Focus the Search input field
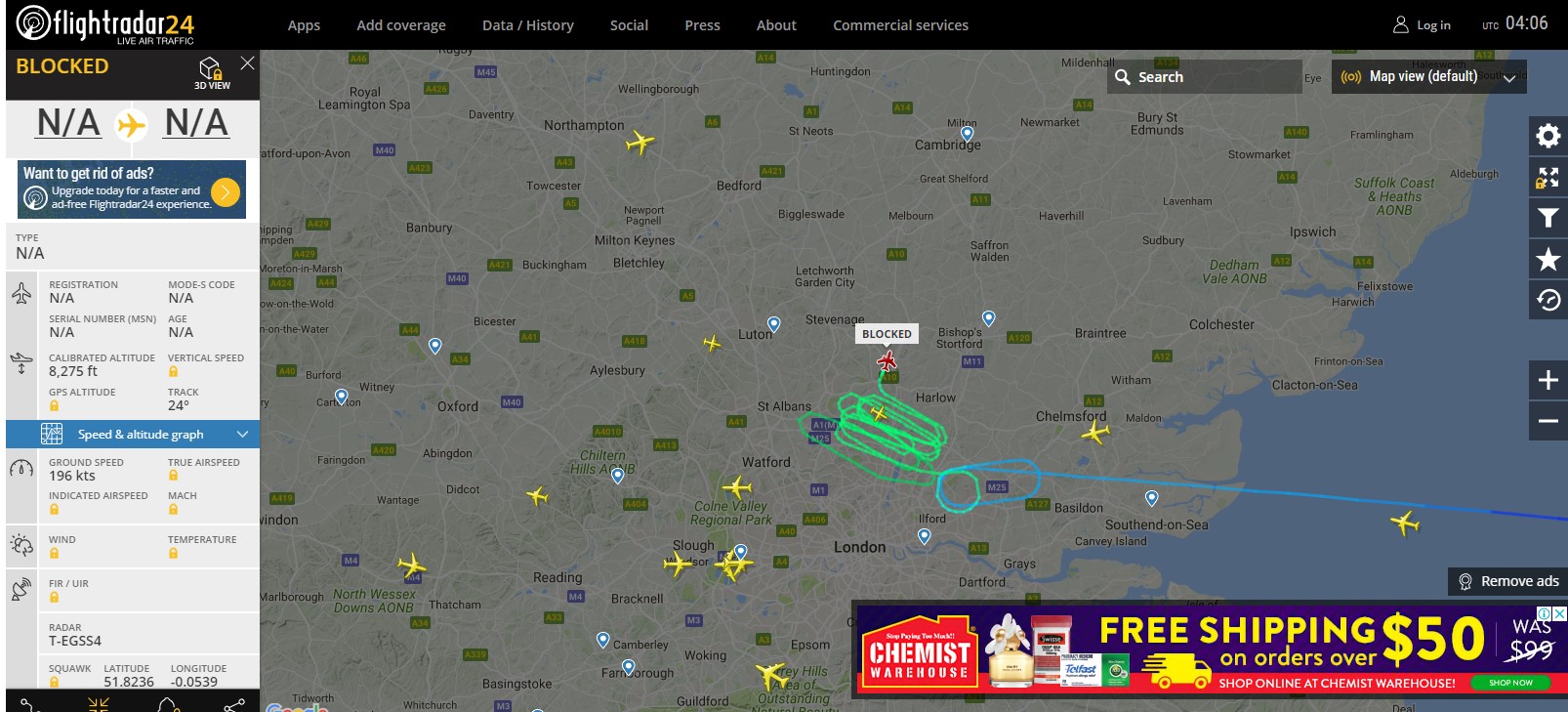This screenshot has height=712, width=1568. click(x=1205, y=76)
